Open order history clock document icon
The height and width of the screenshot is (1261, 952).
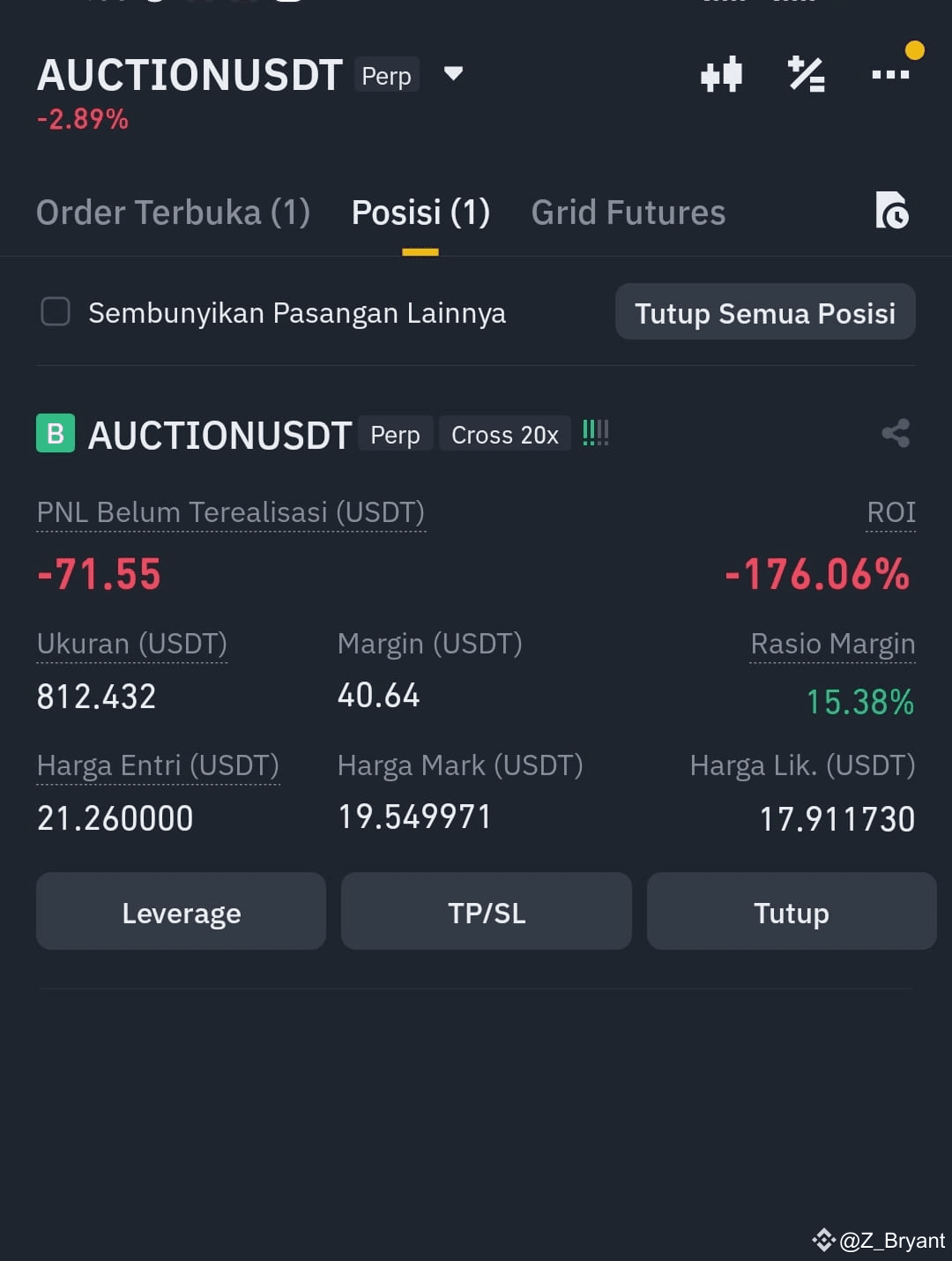click(892, 211)
